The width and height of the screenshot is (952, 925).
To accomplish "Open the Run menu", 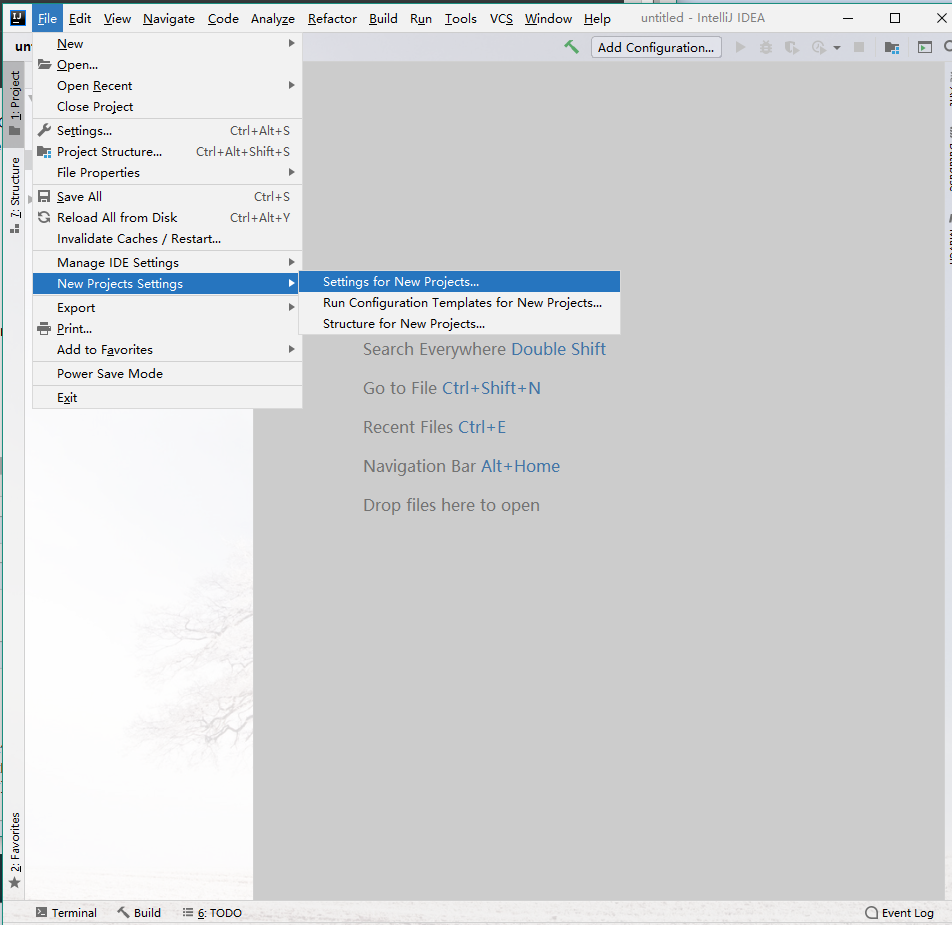I will [x=421, y=19].
